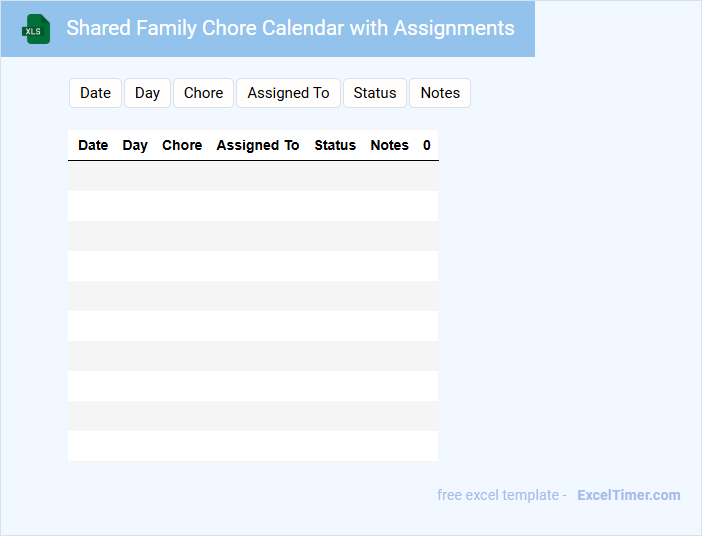Open the ExcelTimer.com link
This screenshot has height=536, width=702.
point(628,495)
